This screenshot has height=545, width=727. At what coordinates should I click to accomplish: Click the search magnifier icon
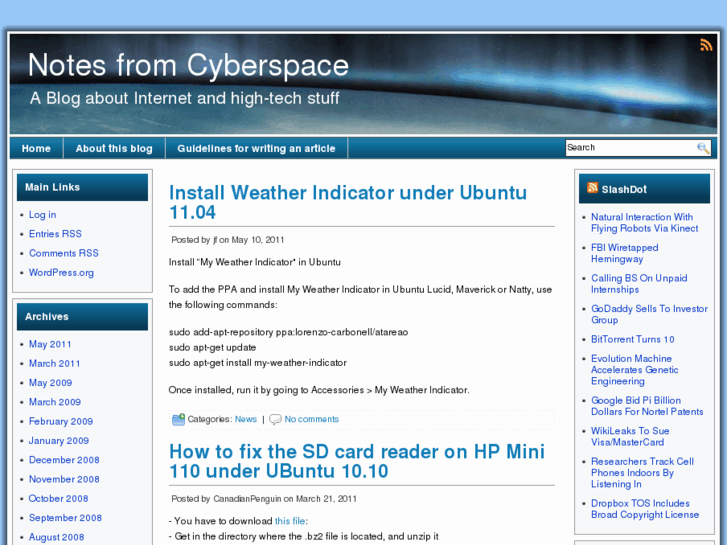pos(703,147)
